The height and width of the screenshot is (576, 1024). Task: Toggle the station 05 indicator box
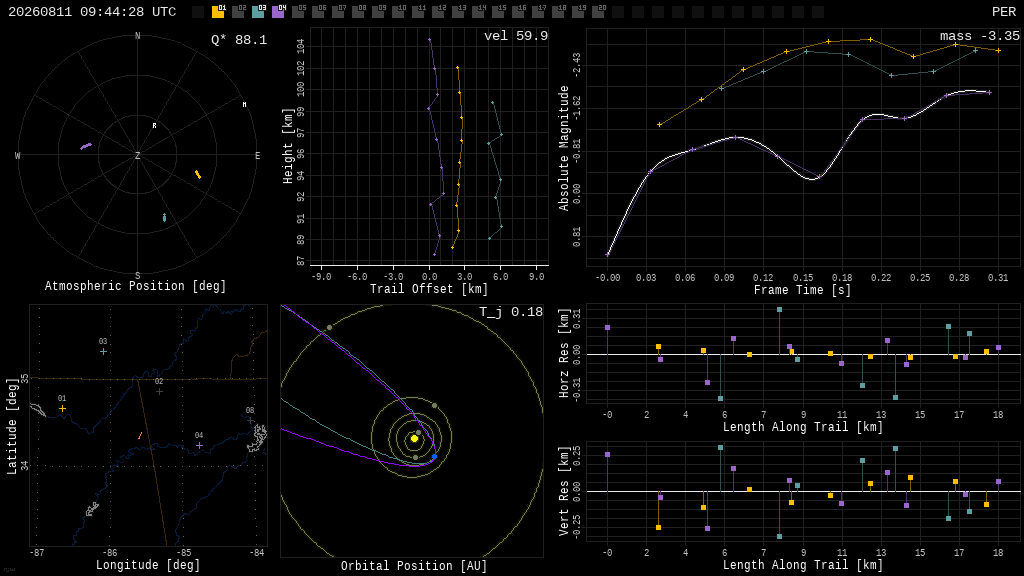298,12
